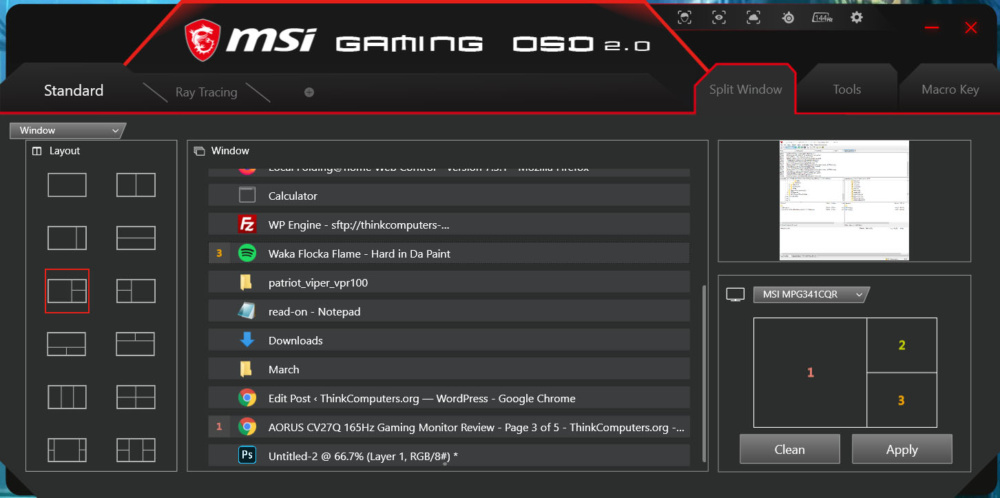This screenshot has width=1000, height=498.
Task: Click the cloud capture frame icon
Action: point(753,18)
